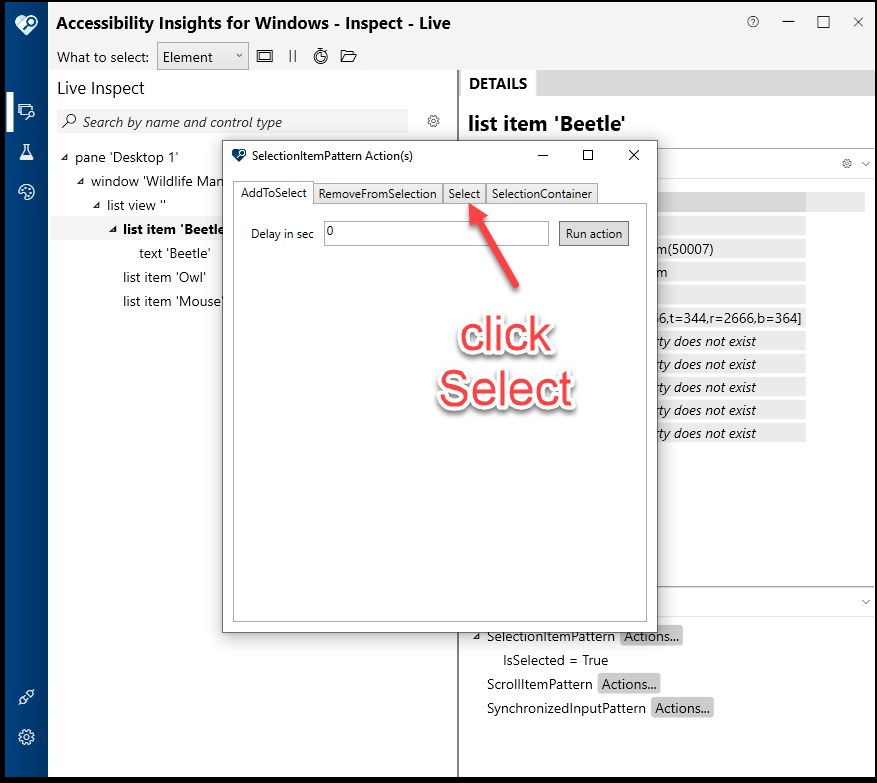Select text 'Beetle' tree item

(175, 253)
